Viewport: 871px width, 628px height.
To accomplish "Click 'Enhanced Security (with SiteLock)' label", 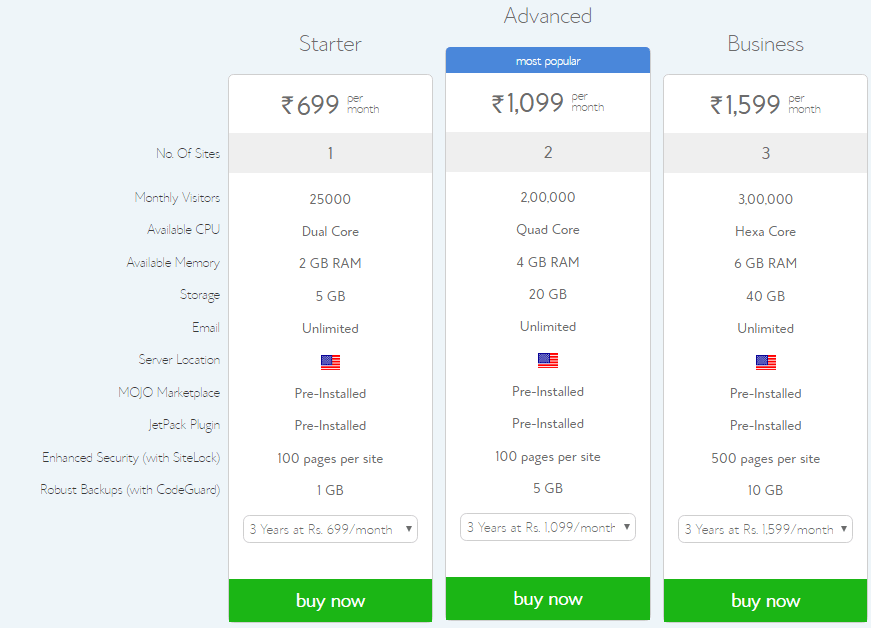I will 131,458.
